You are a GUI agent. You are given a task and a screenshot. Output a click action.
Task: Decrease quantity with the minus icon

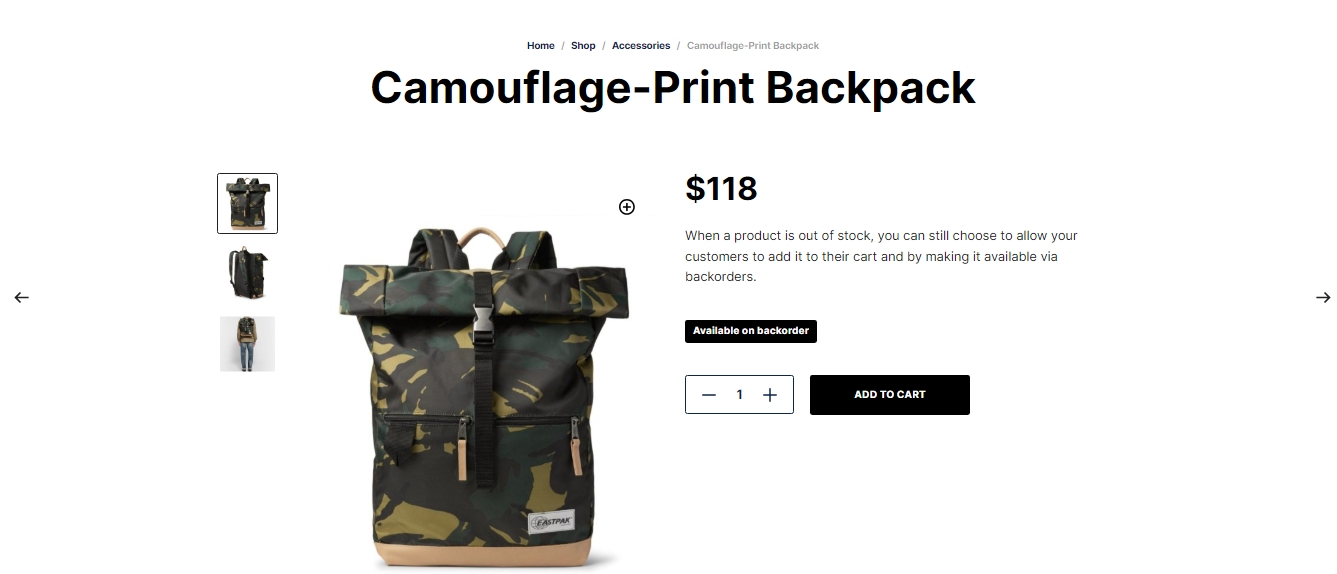pyautogui.click(x=709, y=395)
